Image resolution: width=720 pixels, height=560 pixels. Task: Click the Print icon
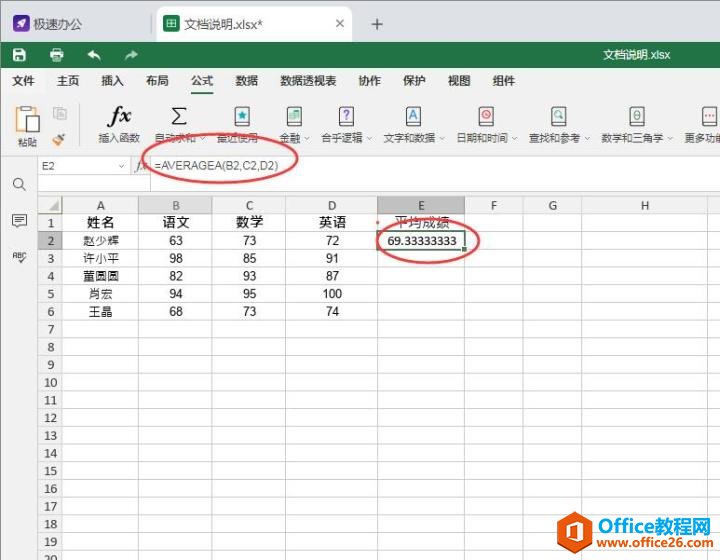pyautogui.click(x=56, y=55)
